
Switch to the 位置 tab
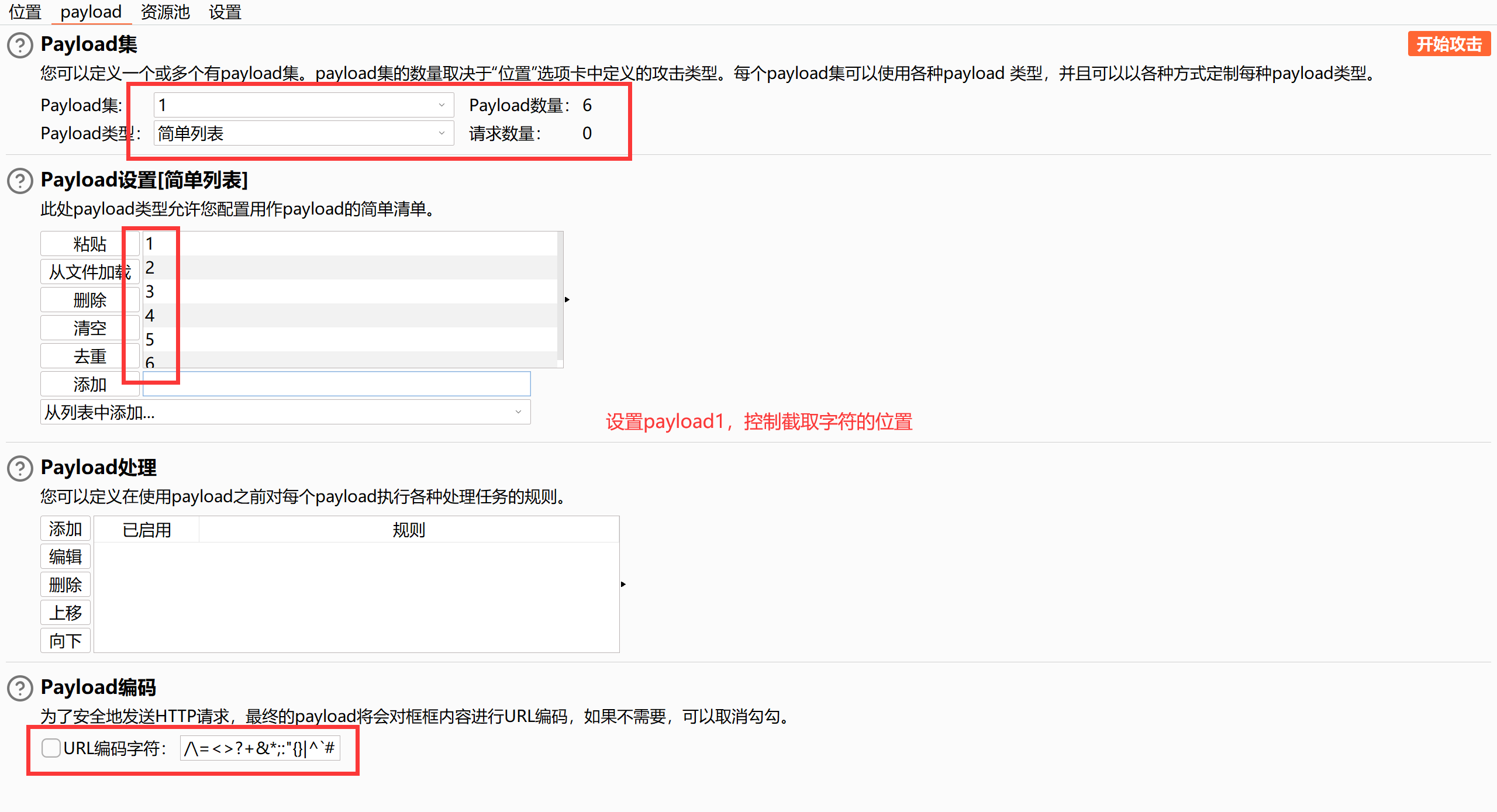25,12
